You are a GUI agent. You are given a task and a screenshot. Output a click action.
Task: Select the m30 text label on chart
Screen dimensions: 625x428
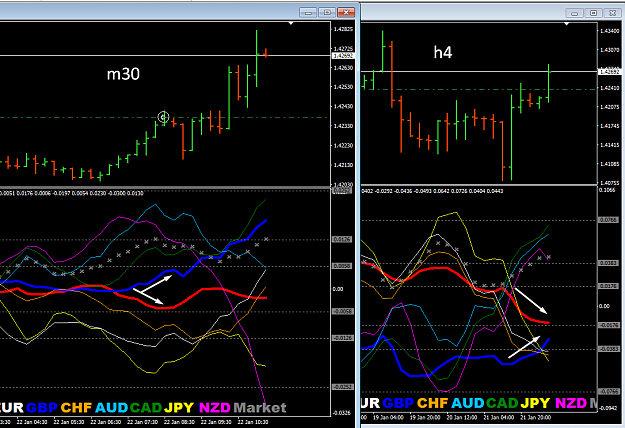[123, 75]
